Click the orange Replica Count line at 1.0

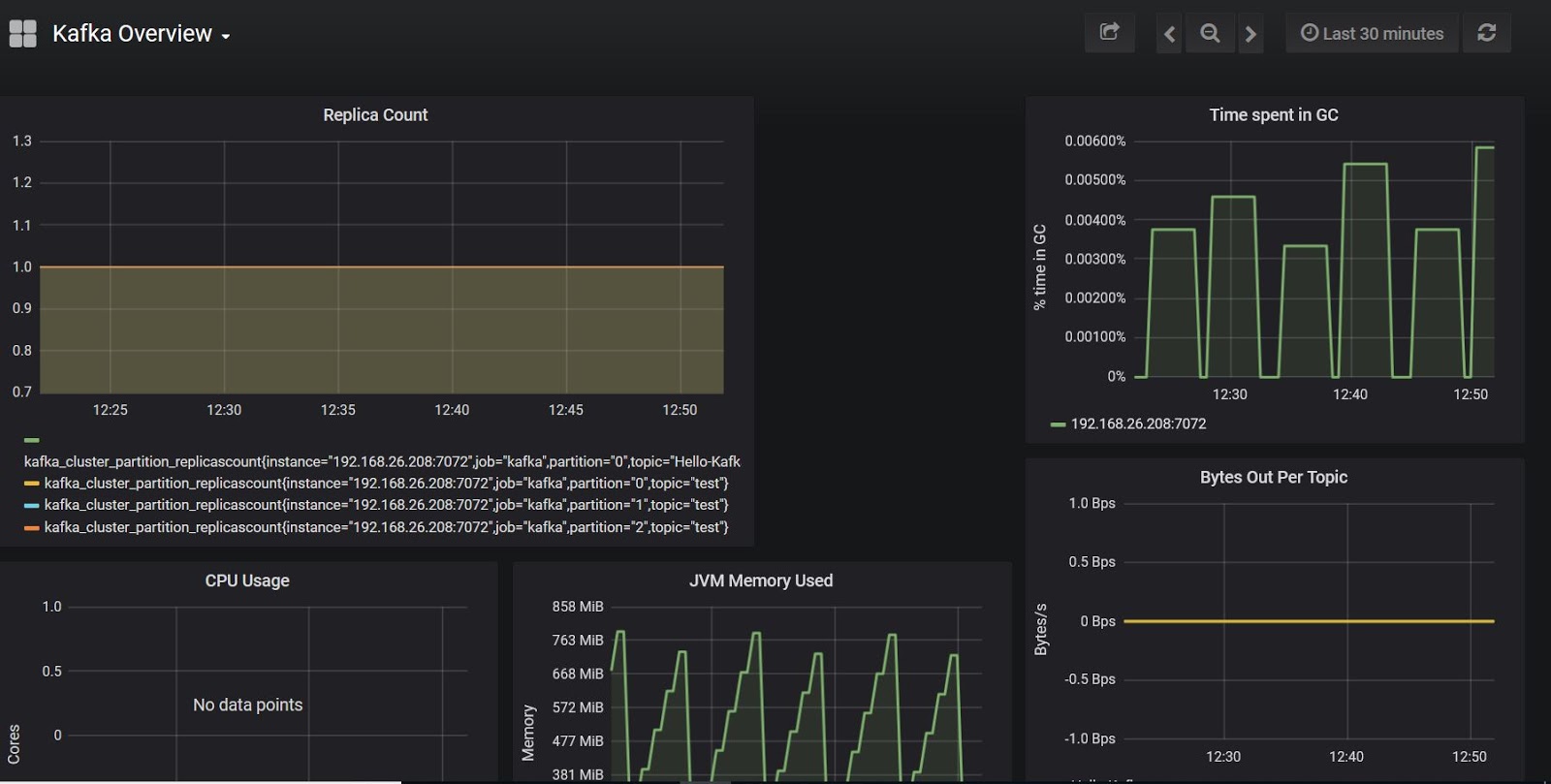pos(382,267)
